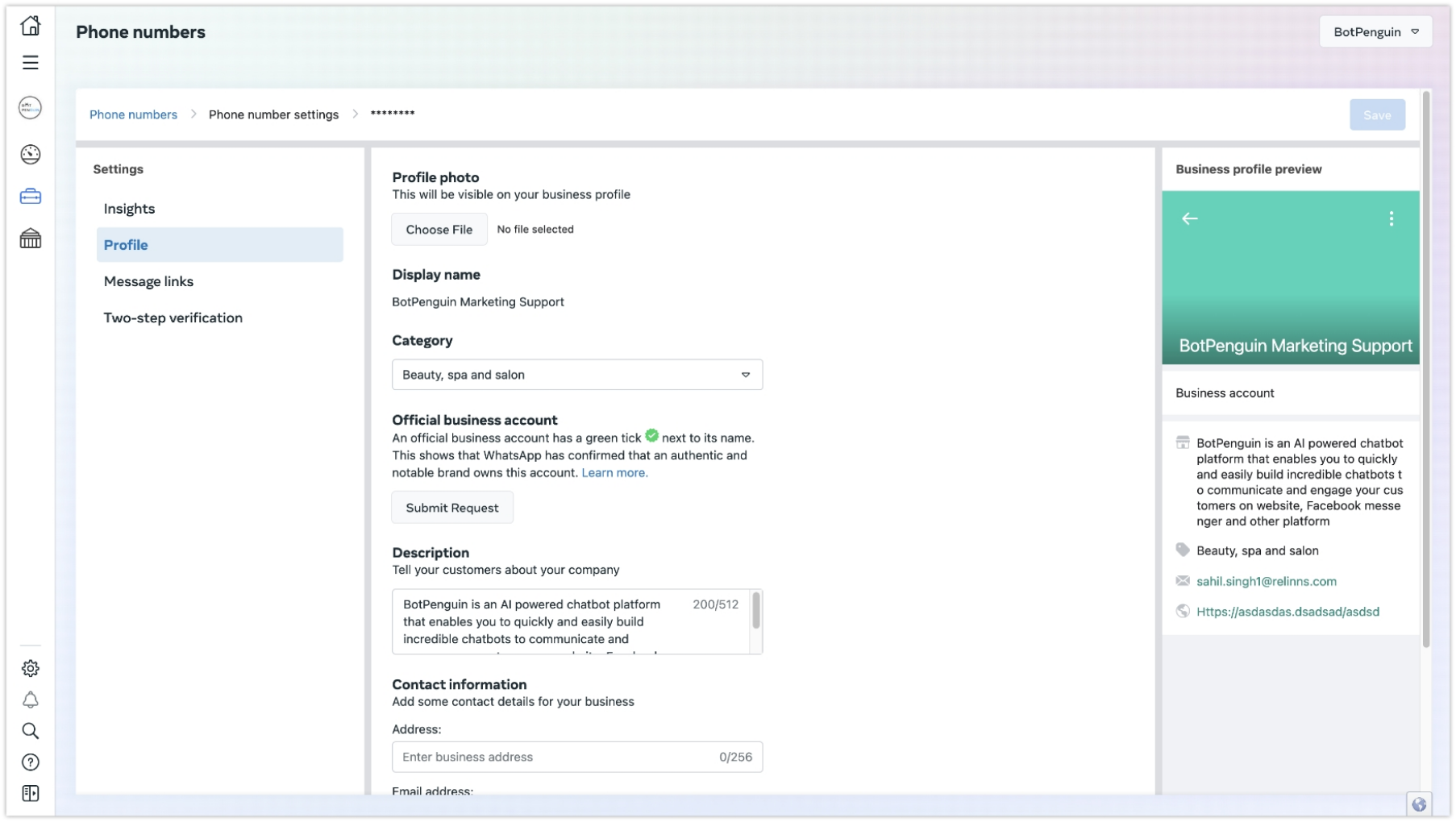Click the 0/256 address character counter
Image resolution: width=1456 pixels, height=822 pixels.
click(x=735, y=757)
